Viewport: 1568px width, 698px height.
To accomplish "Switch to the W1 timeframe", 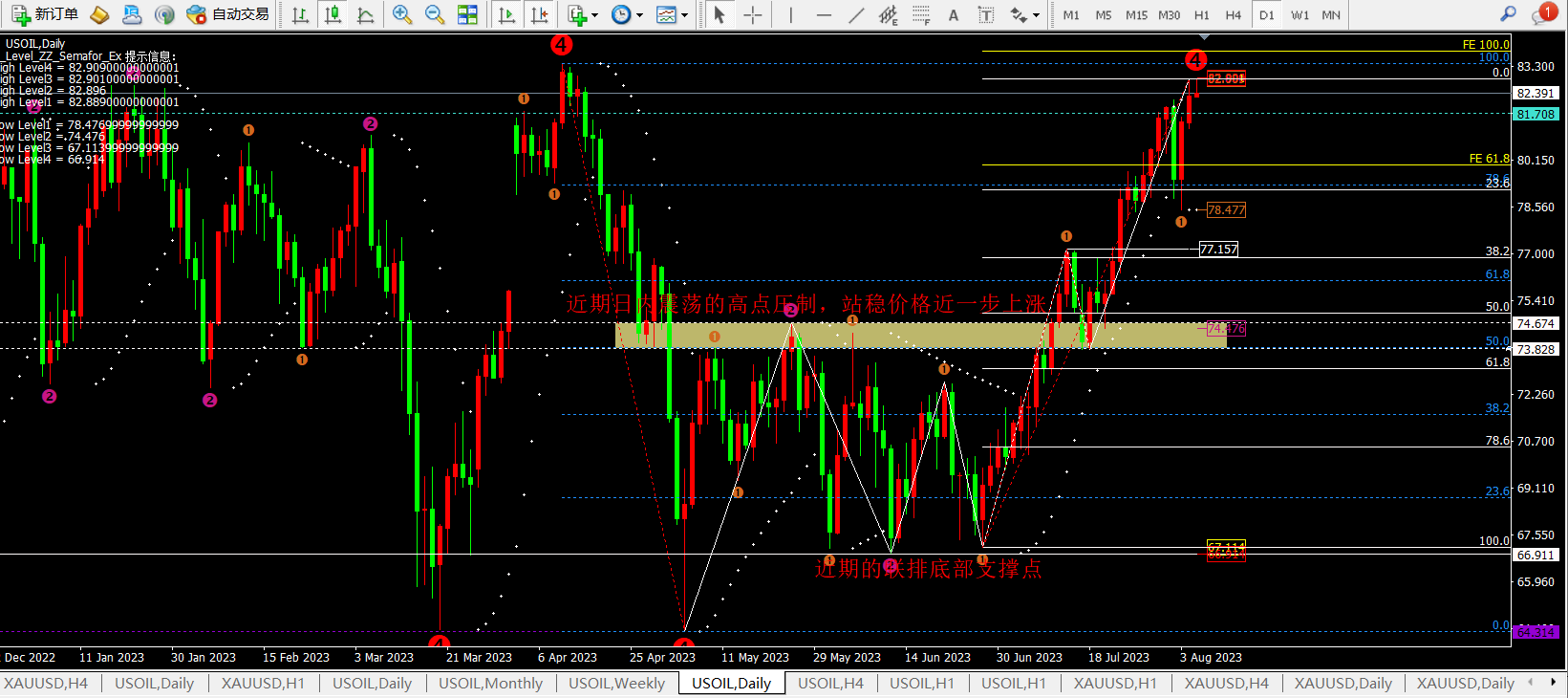I will pyautogui.click(x=1300, y=15).
